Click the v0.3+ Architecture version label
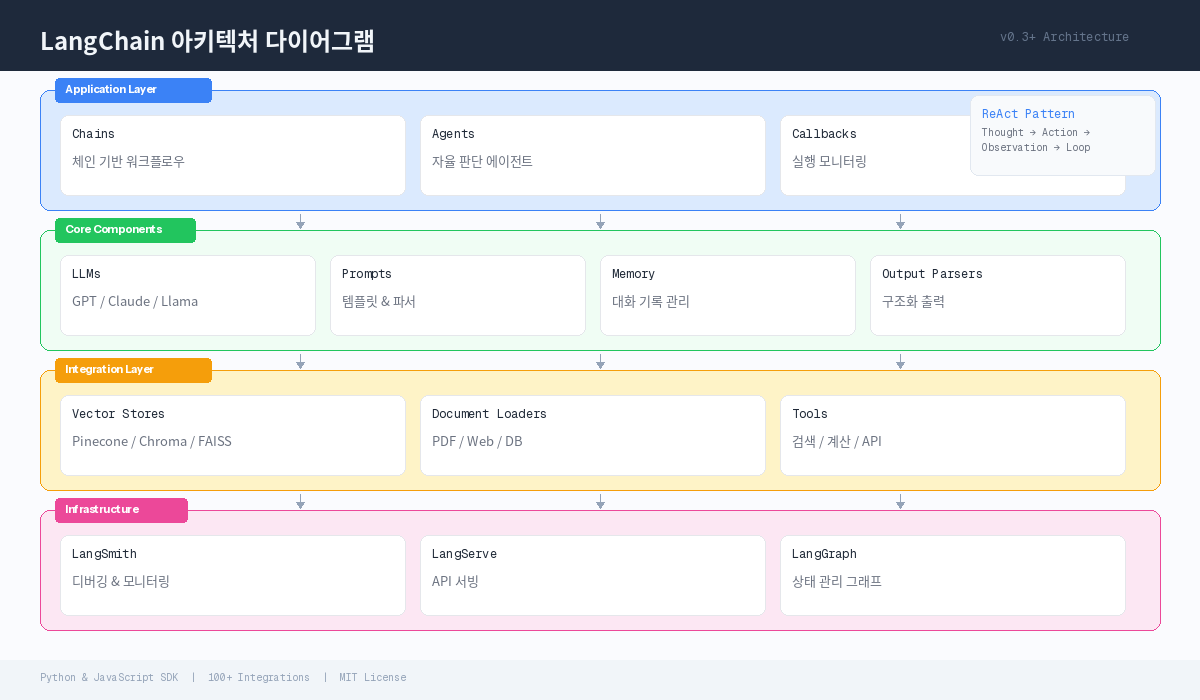 click(x=1064, y=37)
